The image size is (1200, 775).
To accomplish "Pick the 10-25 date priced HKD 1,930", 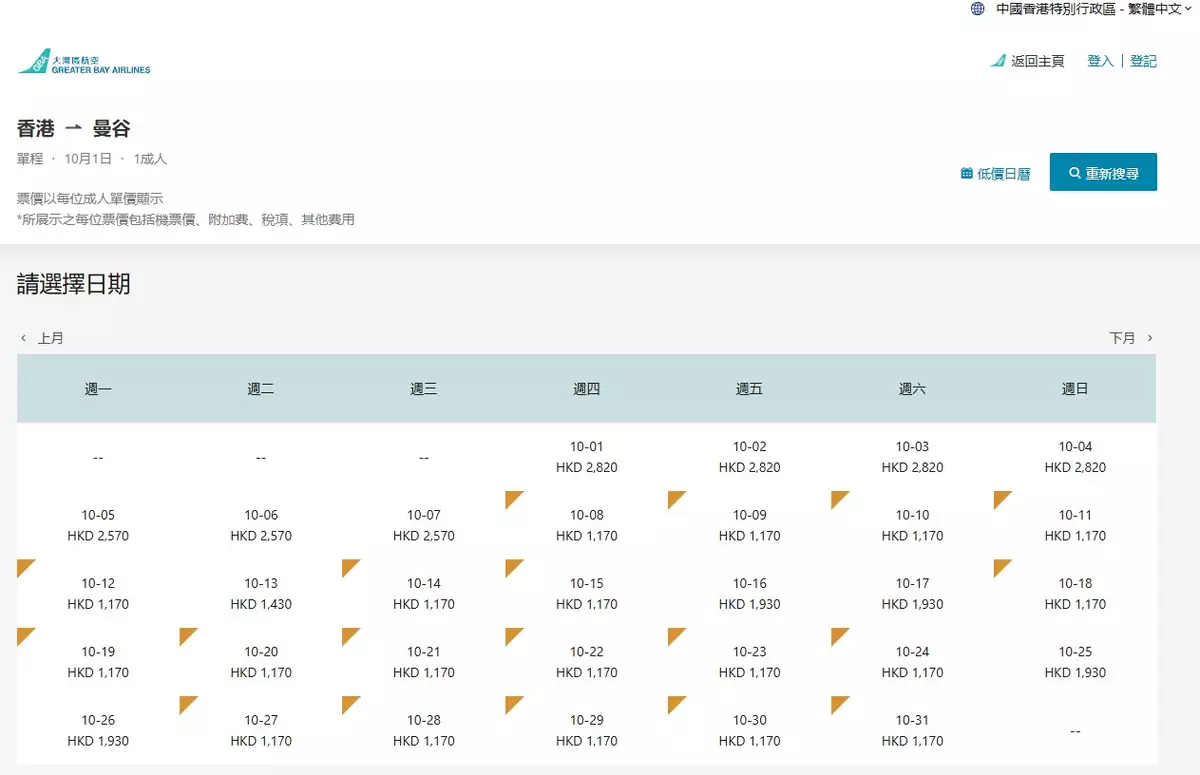I will [x=1075, y=662].
